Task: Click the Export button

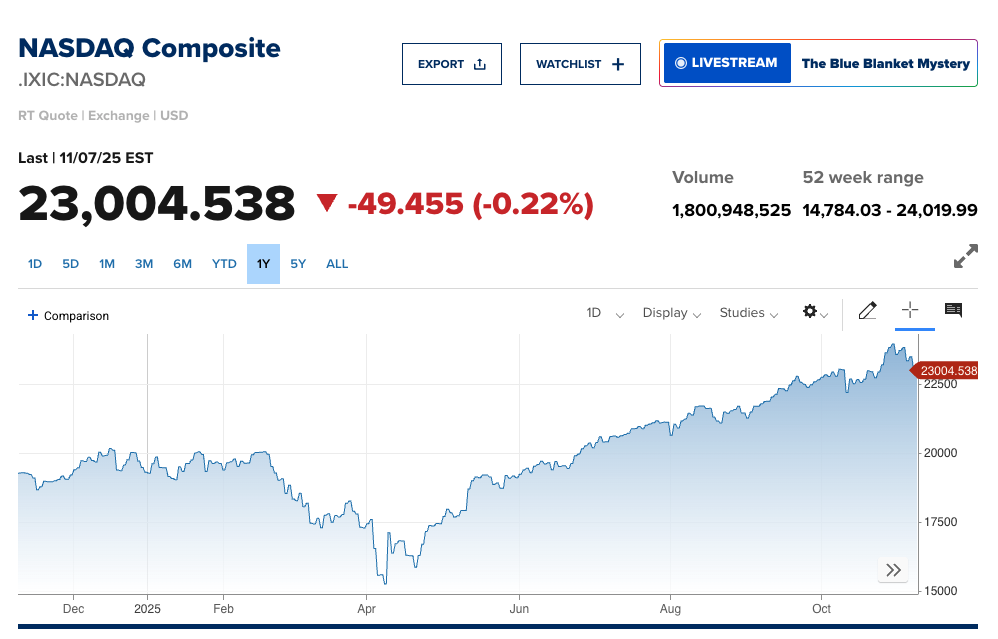Action: point(452,64)
